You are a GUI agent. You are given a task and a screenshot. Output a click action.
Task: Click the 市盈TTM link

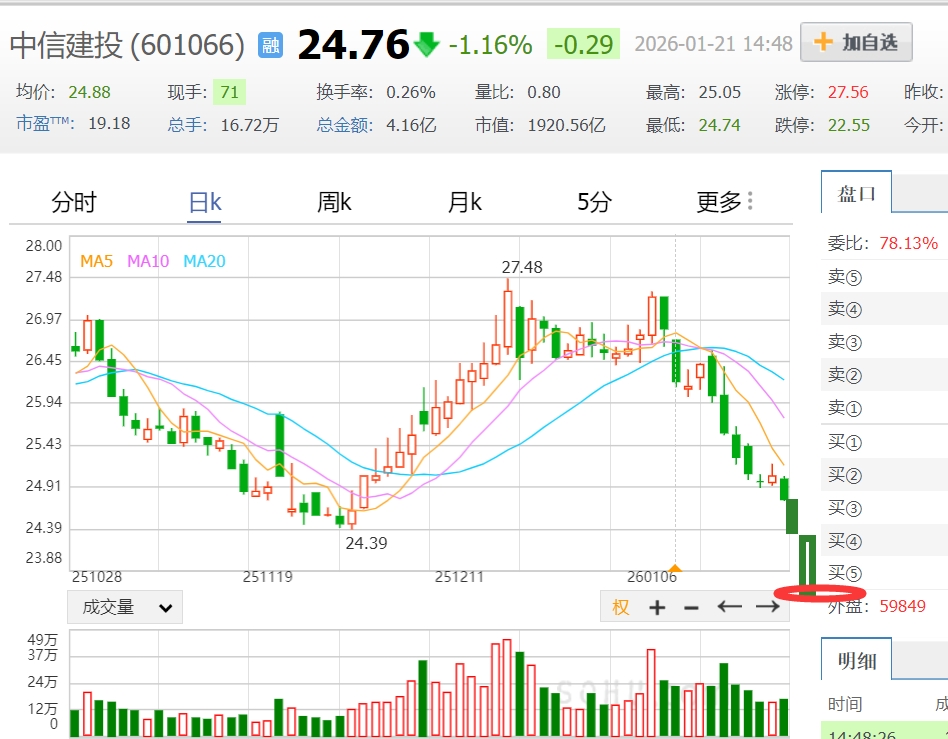coord(45,123)
